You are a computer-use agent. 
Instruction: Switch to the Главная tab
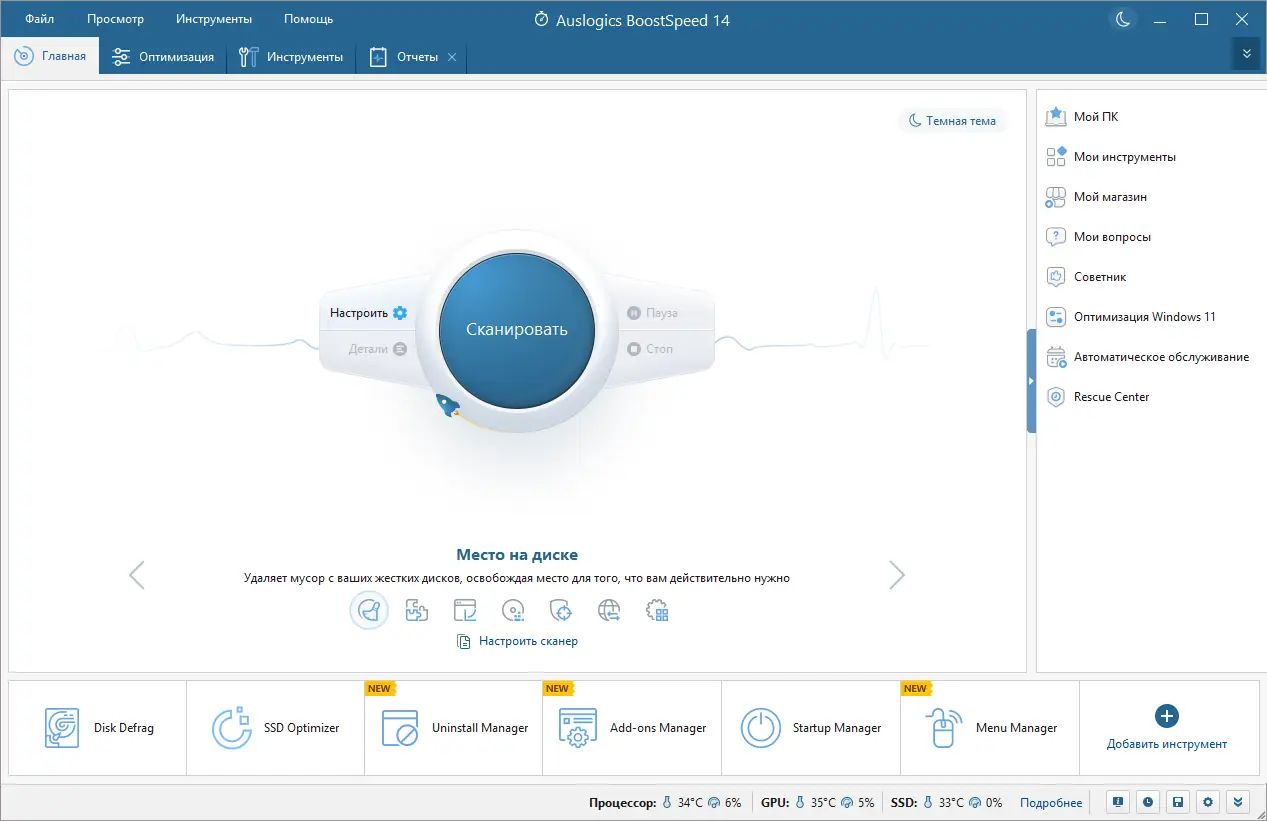coord(50,56)
